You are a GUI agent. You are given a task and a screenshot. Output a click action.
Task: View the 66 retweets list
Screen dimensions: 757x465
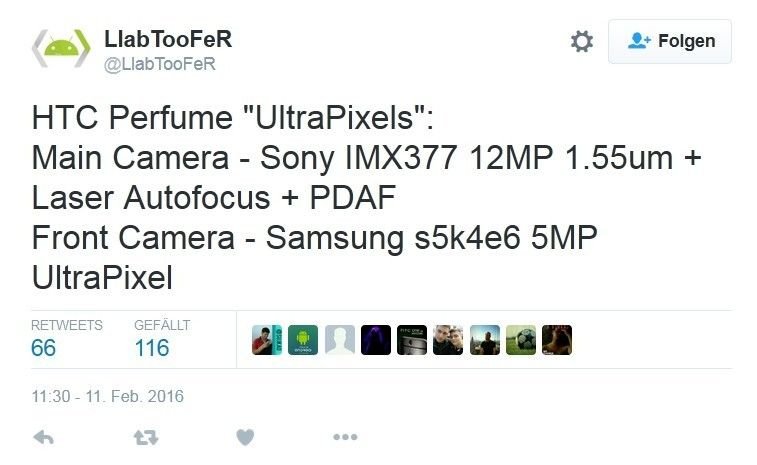[67, 339]
